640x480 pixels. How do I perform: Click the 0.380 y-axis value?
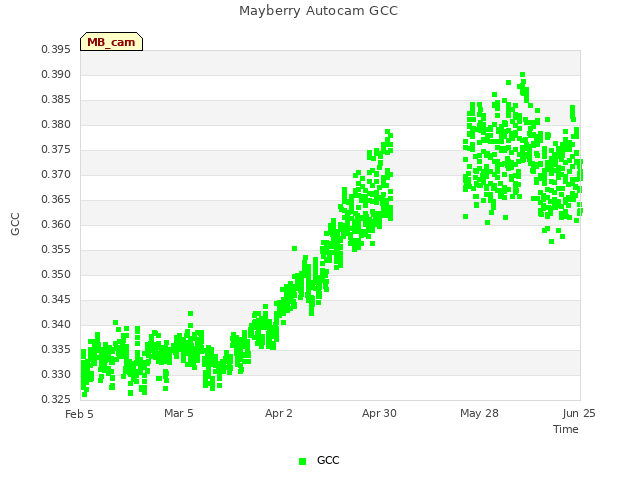[x=56, y=124]
